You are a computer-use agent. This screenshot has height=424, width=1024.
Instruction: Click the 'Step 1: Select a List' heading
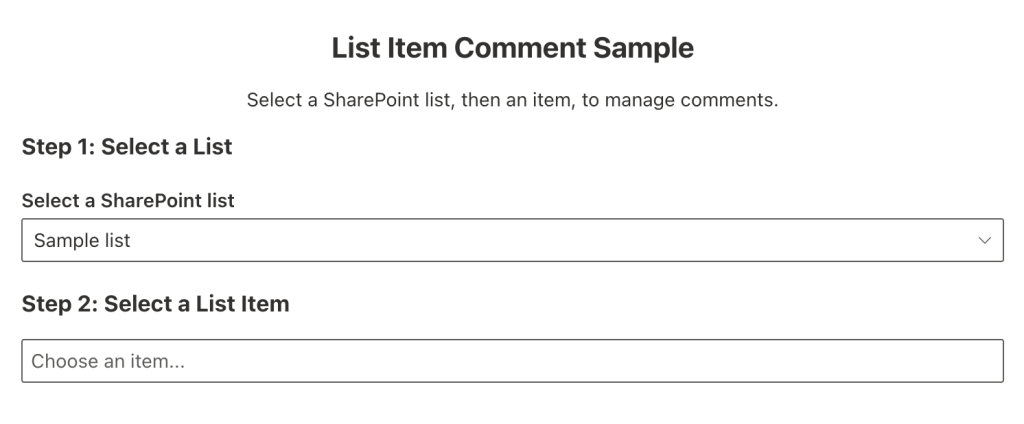[127, 147]
